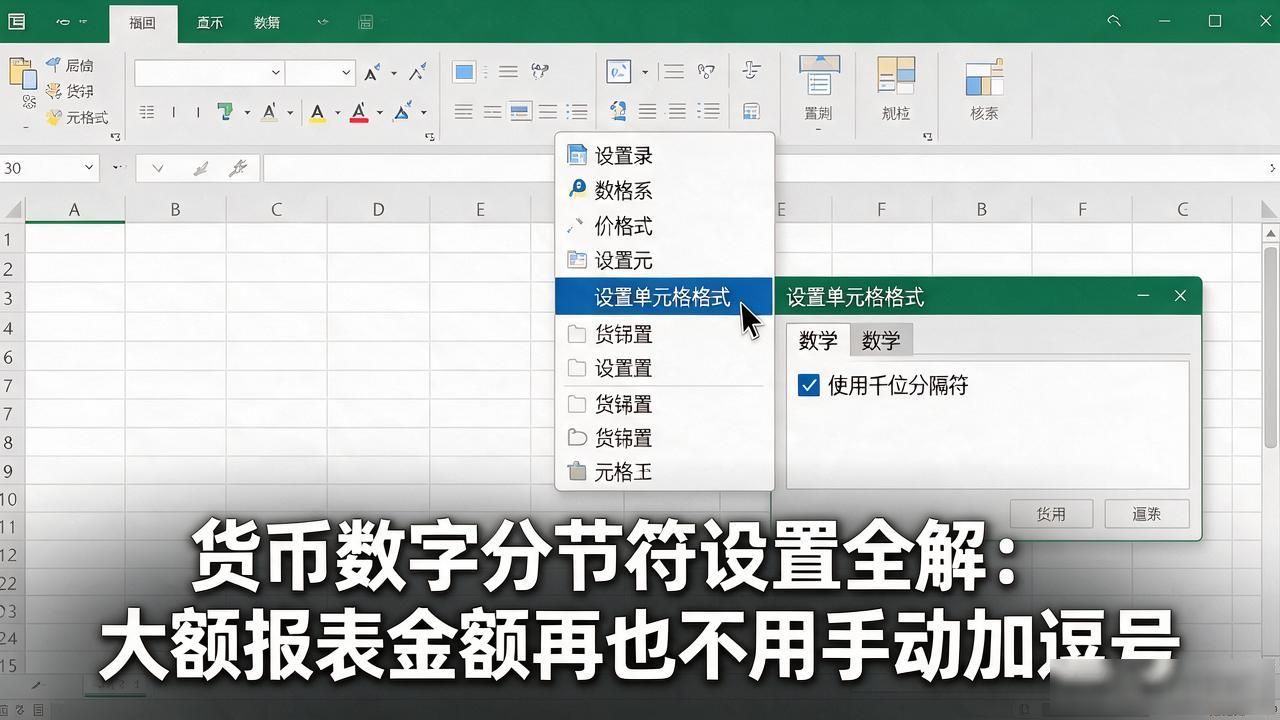Screen dimensions: 1280x720
Task: Click the search icon in the title bar
Action: (x=1114, y=21)
